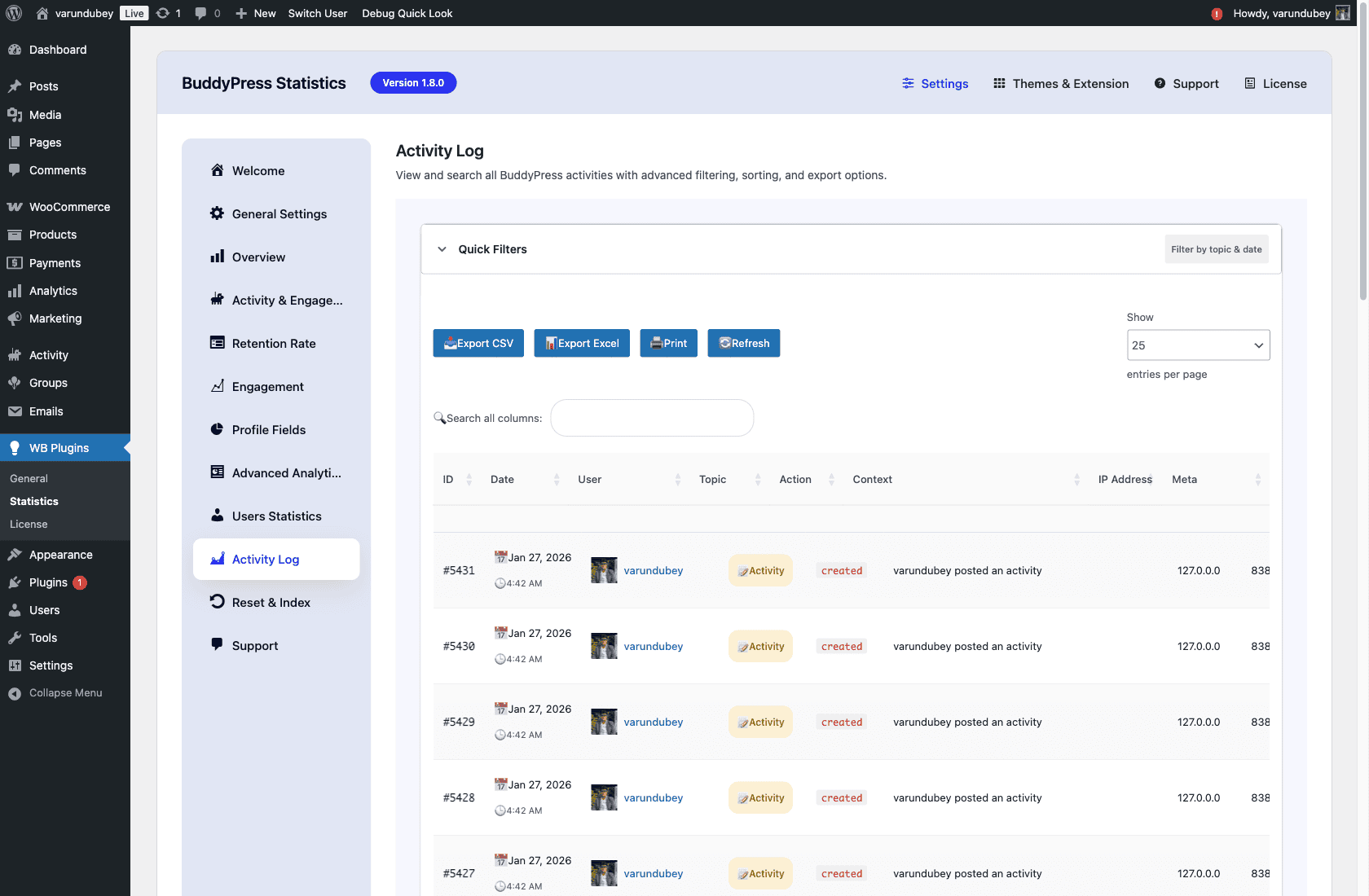Click the Export Excel button

[582, 343]
